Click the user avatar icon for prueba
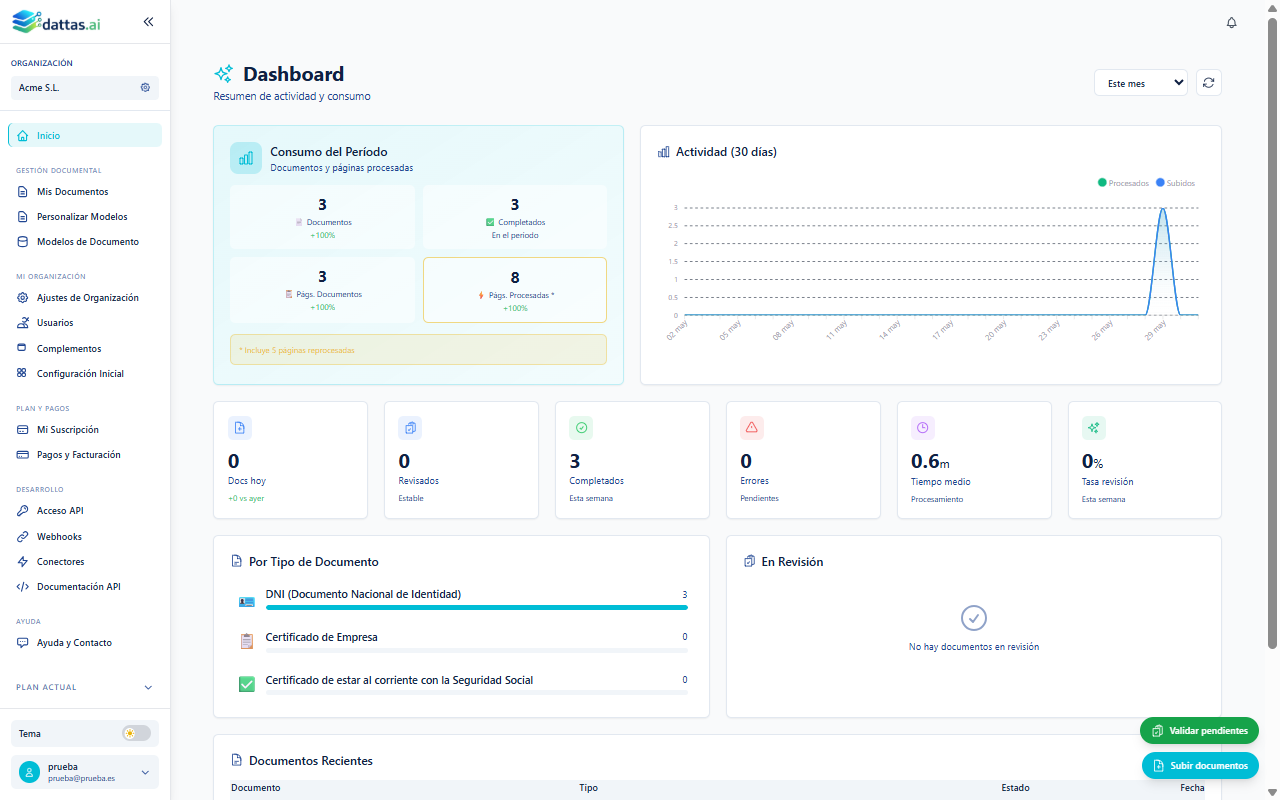 point(30,772)
